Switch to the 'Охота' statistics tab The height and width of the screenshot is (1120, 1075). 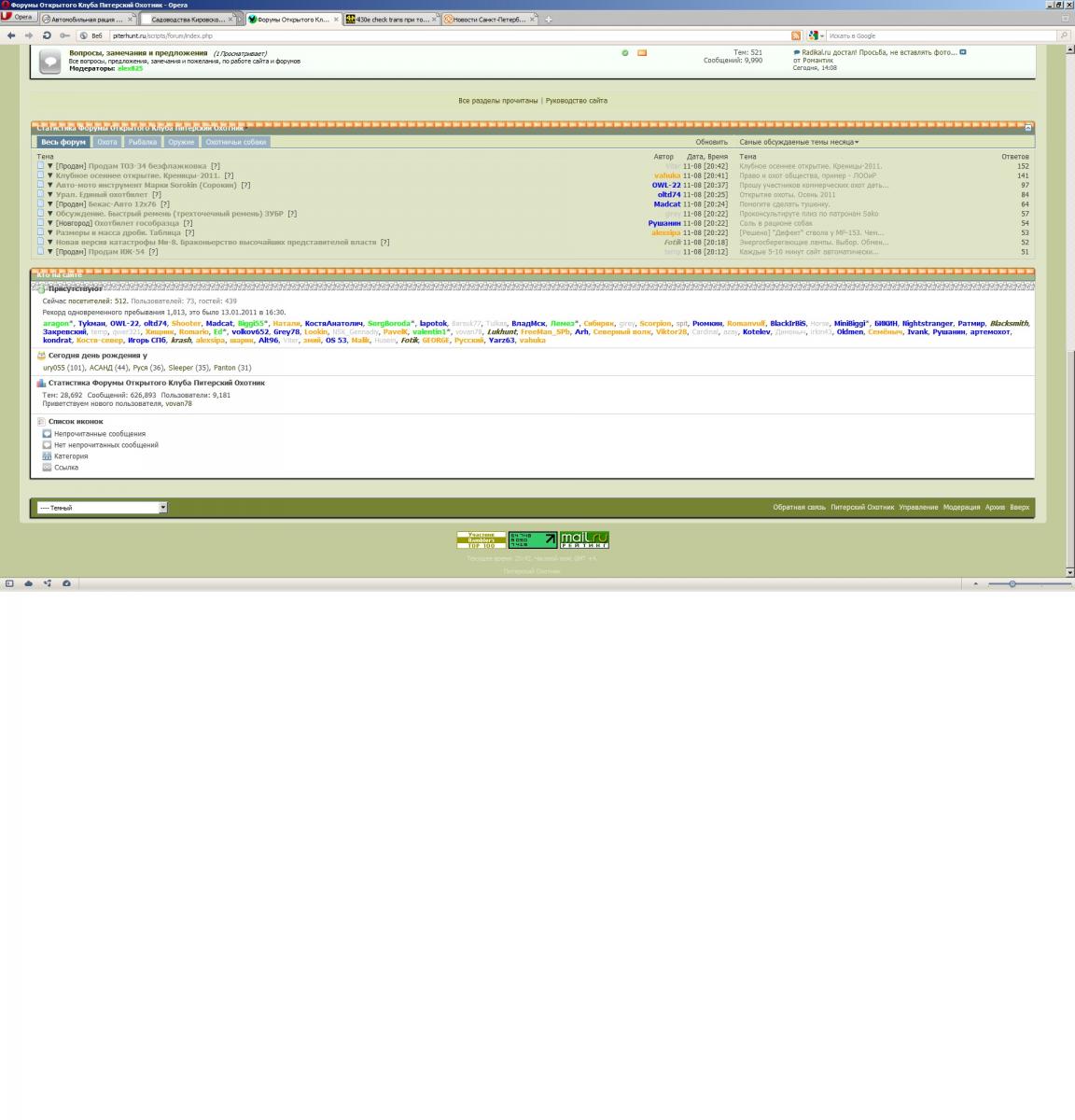(x=107, y=142)
